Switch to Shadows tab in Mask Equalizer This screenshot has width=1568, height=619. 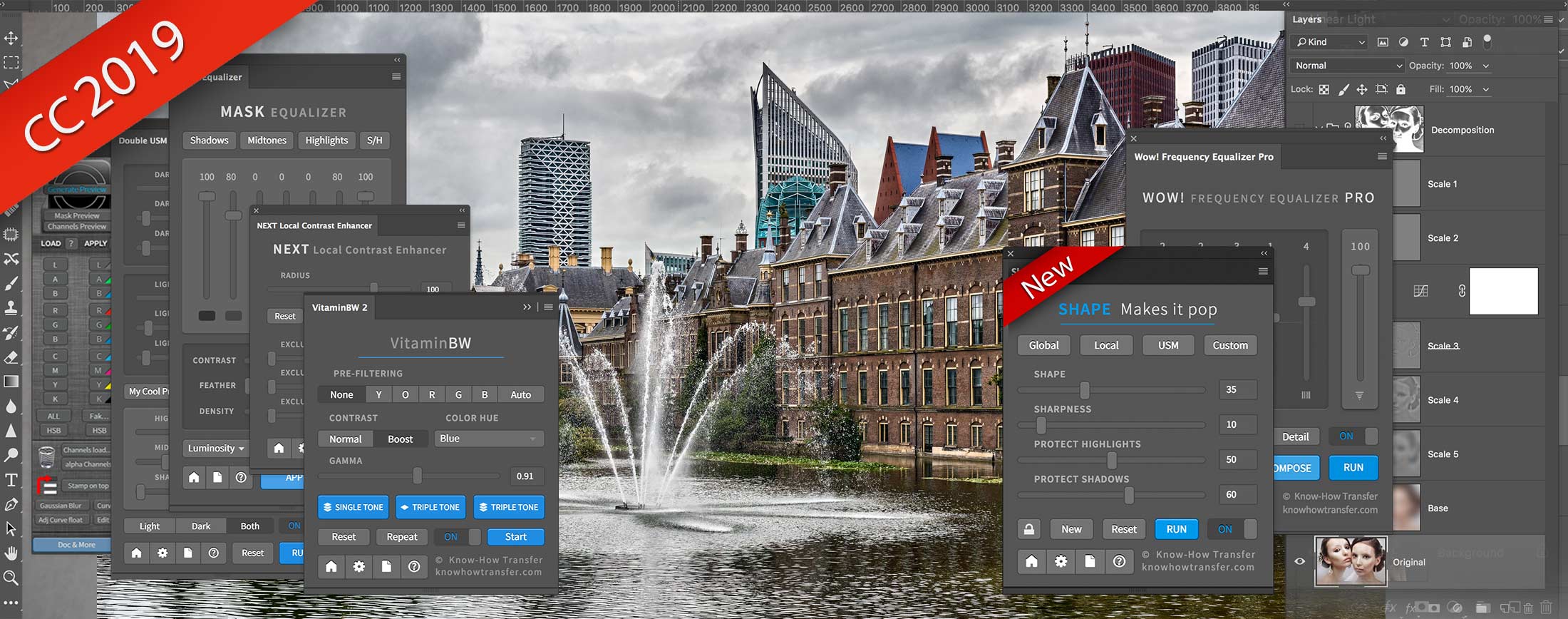point(209,140)
